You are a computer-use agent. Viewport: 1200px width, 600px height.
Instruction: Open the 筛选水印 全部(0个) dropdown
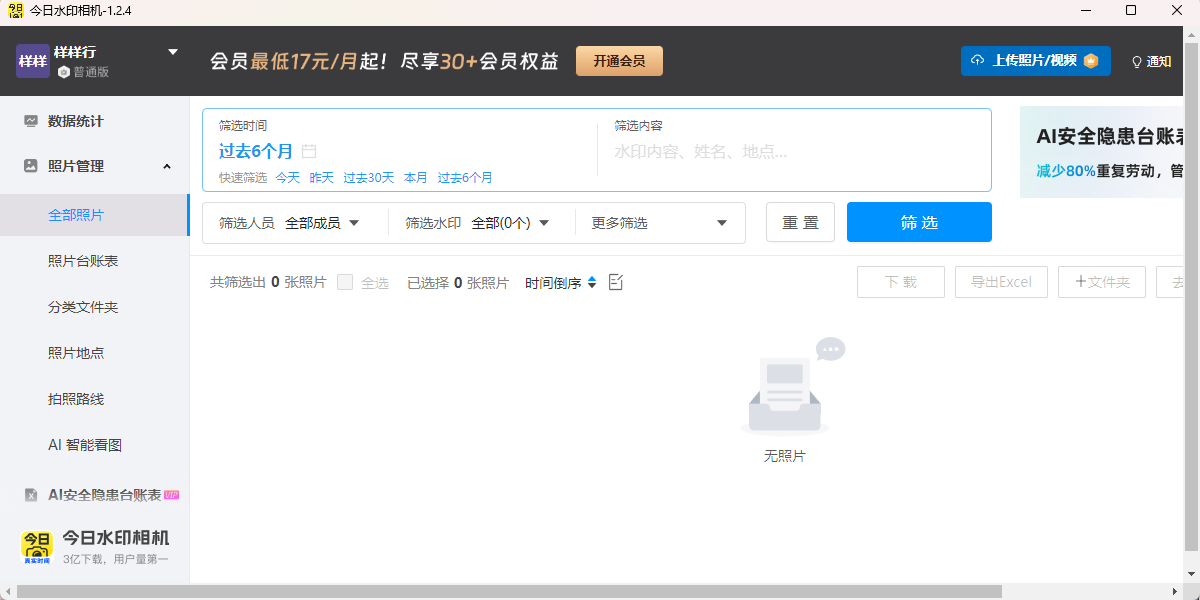(x=510, y=223)
